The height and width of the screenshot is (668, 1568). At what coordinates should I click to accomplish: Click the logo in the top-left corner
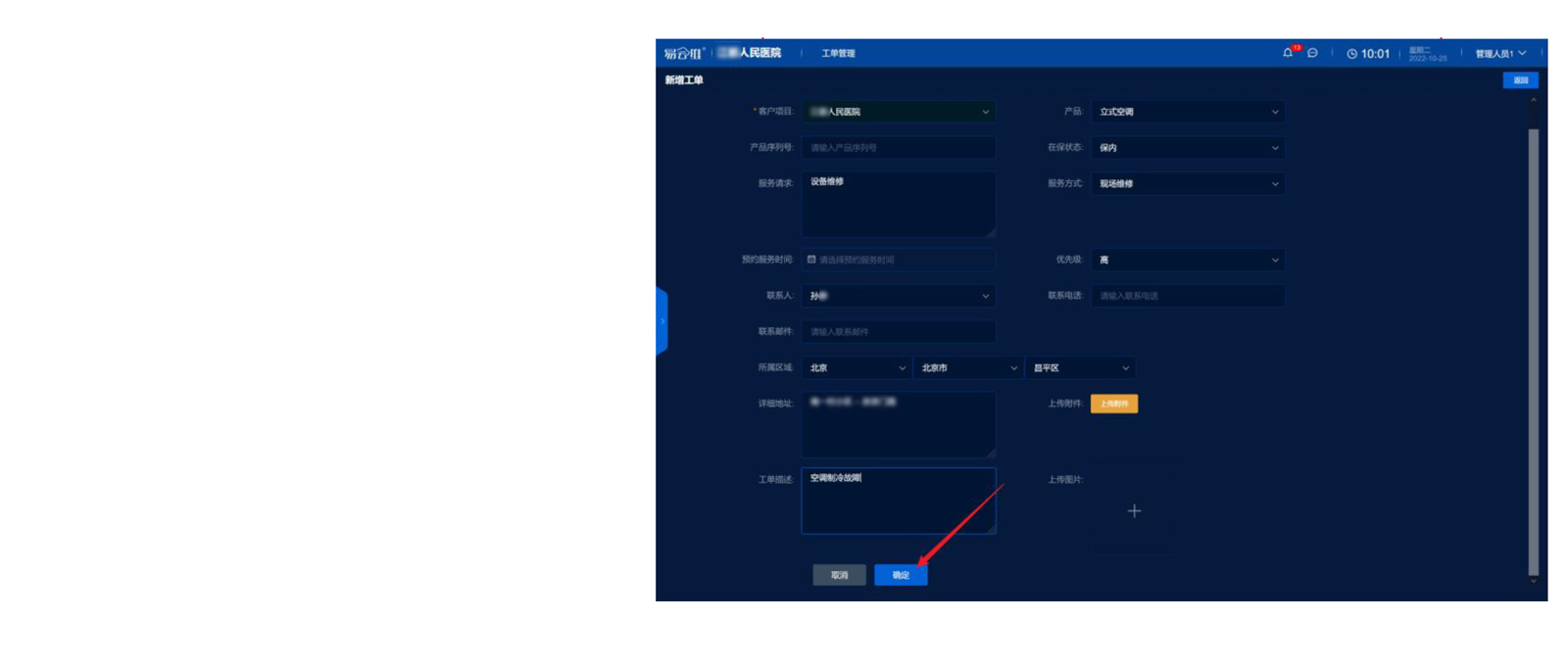(683, 53)
